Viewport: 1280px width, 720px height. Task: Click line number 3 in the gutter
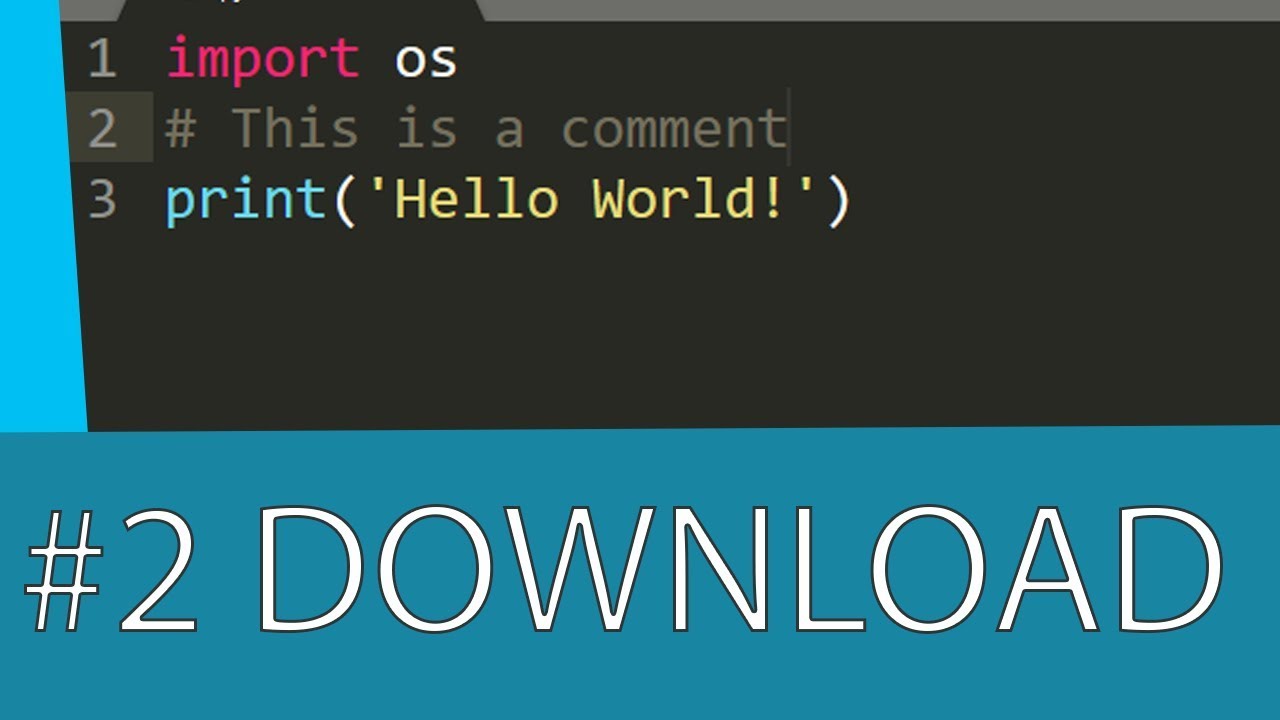pyautogui.click(x=102, y=200)
